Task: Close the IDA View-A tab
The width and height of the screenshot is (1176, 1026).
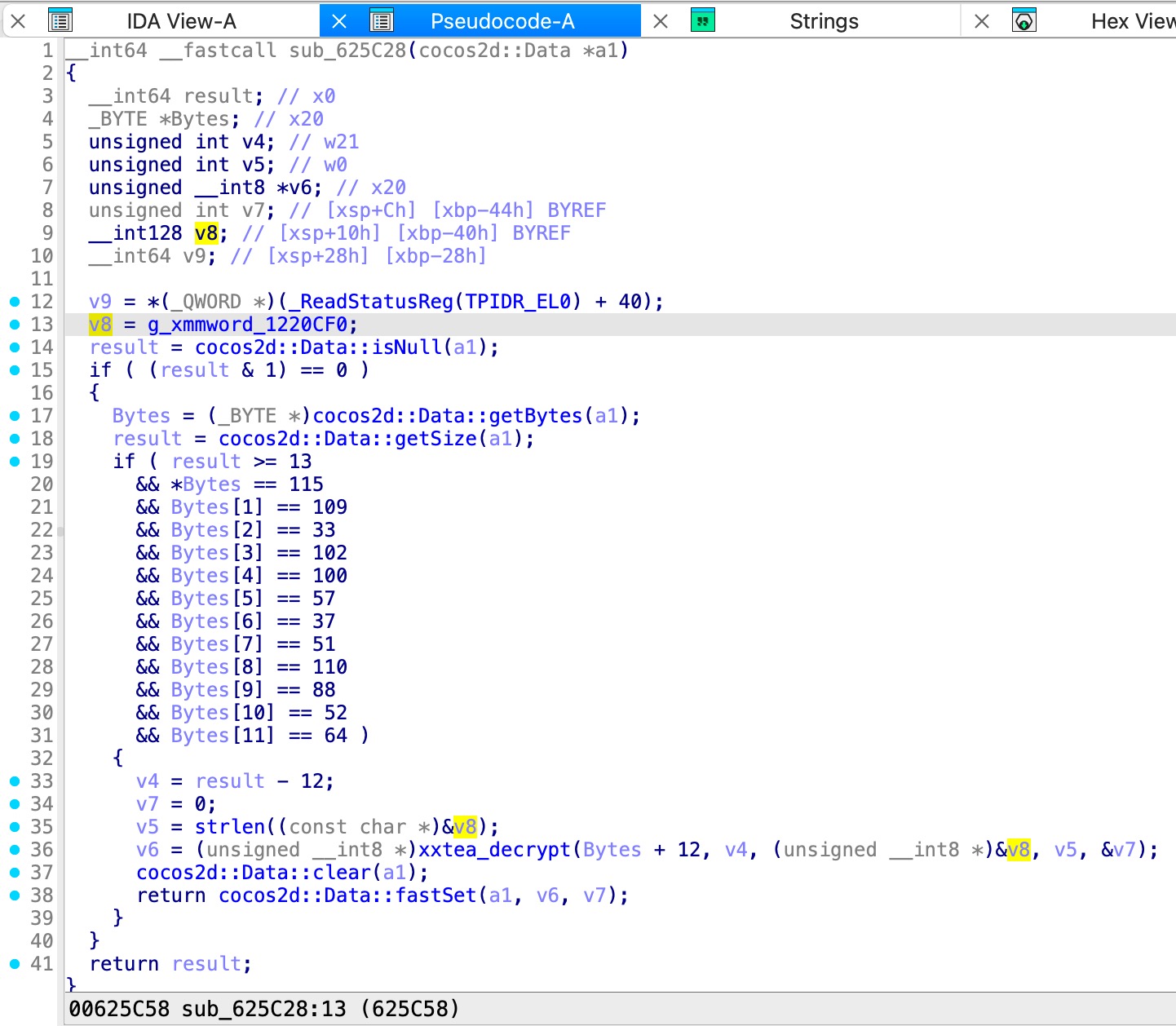Action: [18, 21]
